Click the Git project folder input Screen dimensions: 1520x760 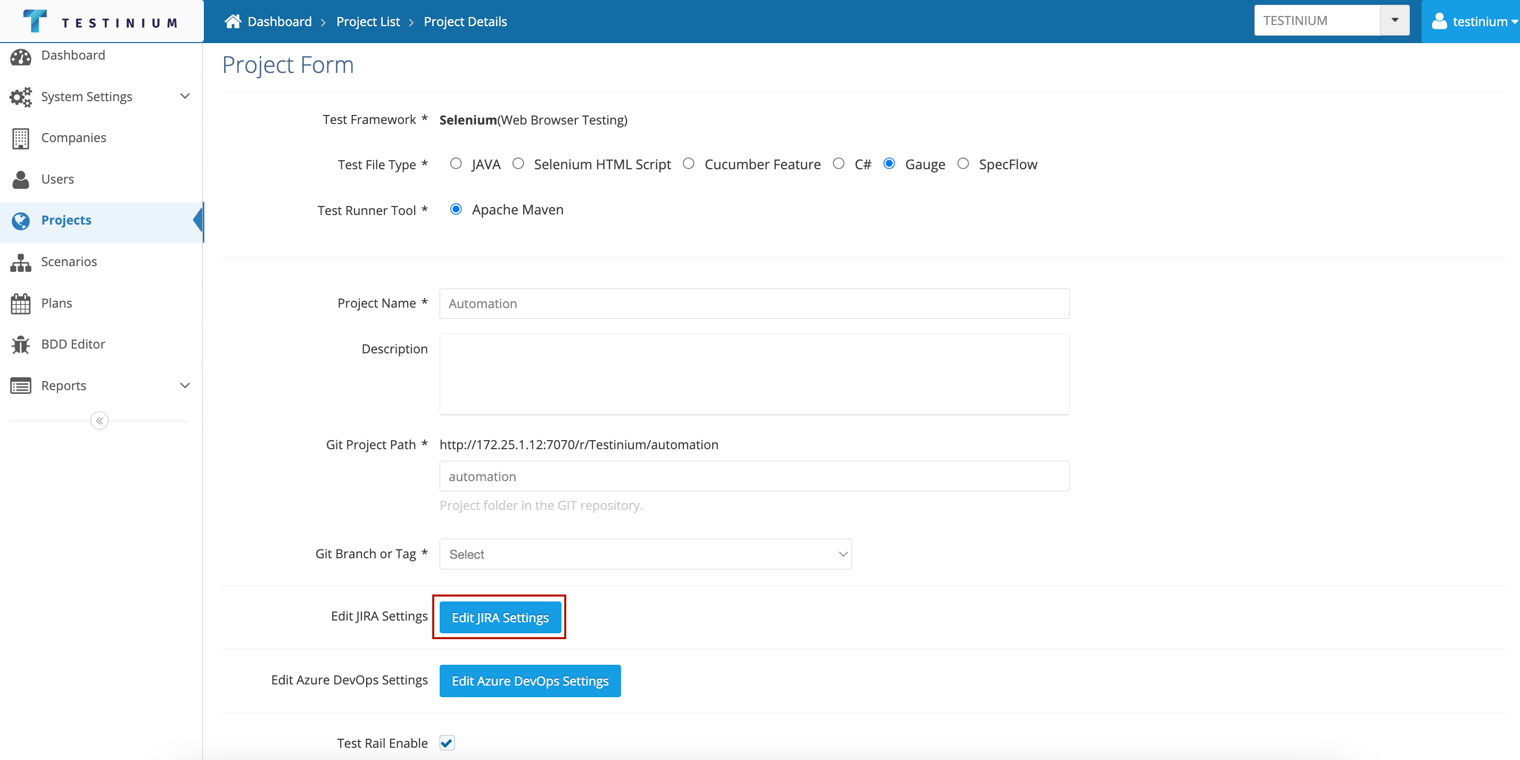point(754,476)
